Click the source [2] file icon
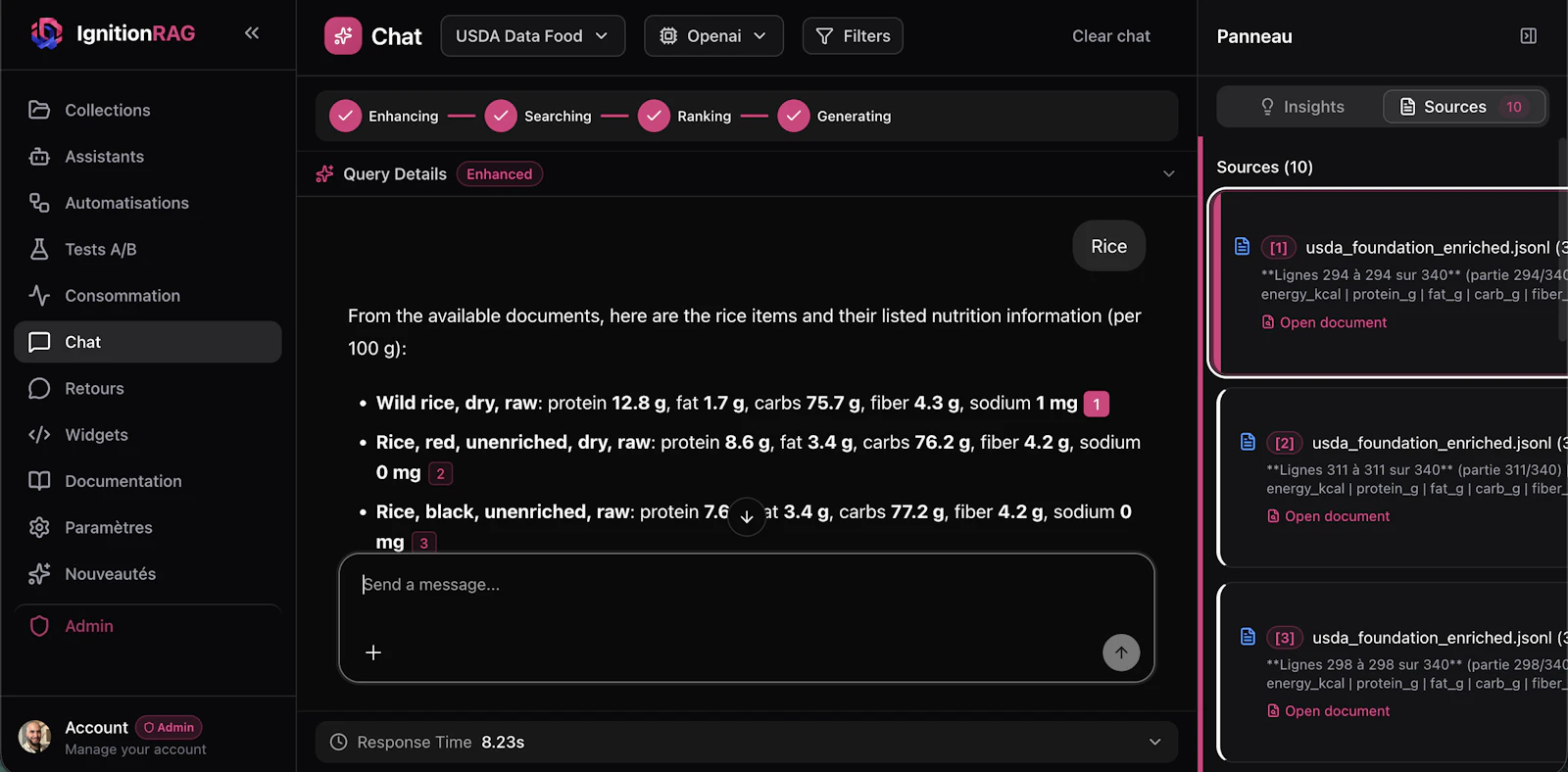Viewport: 1568px width, 772px height. [x=1248, y=442]
